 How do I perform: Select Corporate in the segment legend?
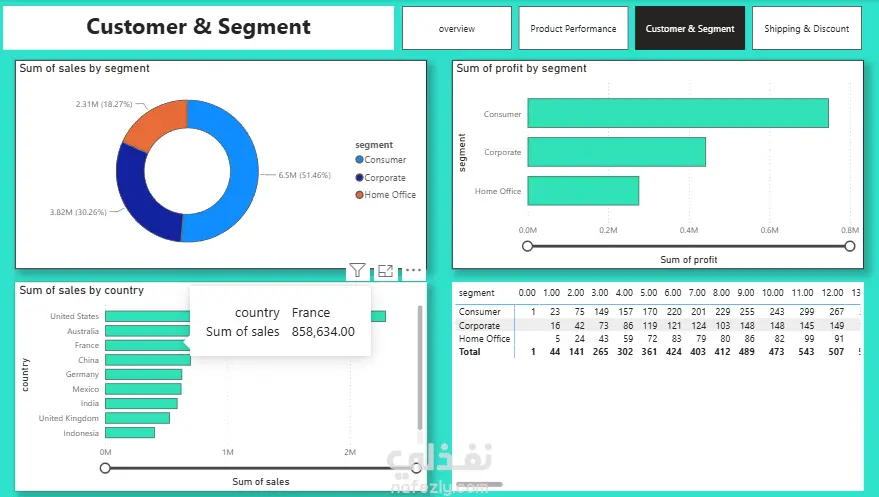click(x=381, y=178)
